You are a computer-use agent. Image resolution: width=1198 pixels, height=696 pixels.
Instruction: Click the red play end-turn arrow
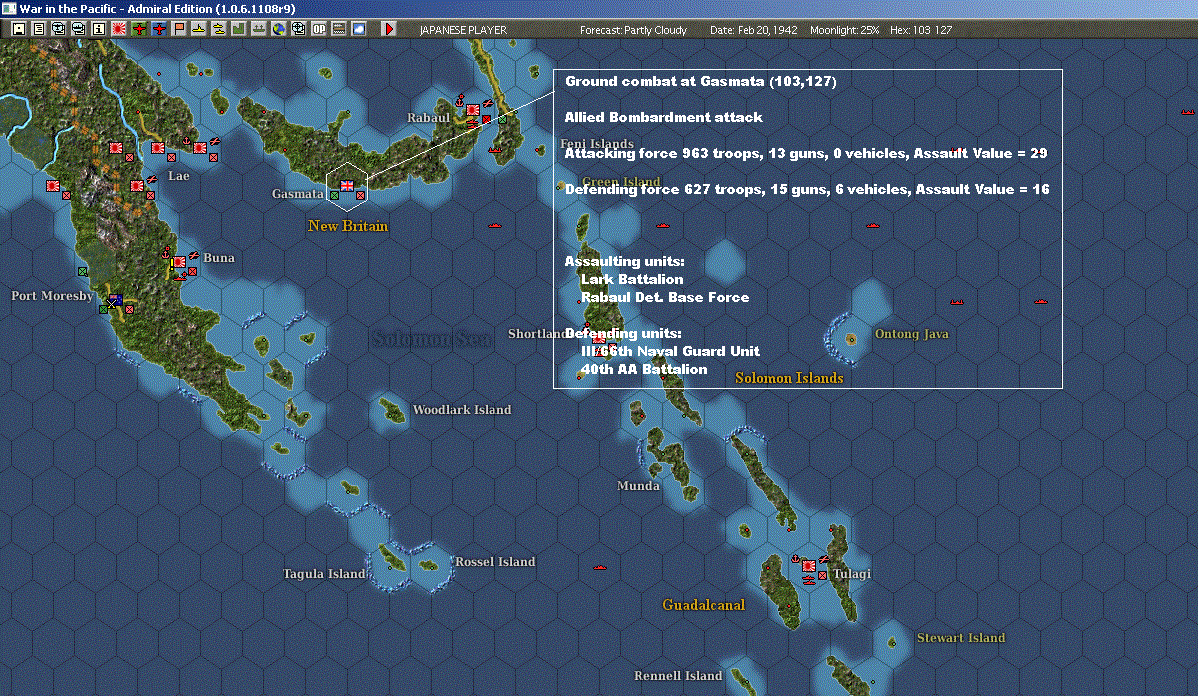(x=389, y=29)
